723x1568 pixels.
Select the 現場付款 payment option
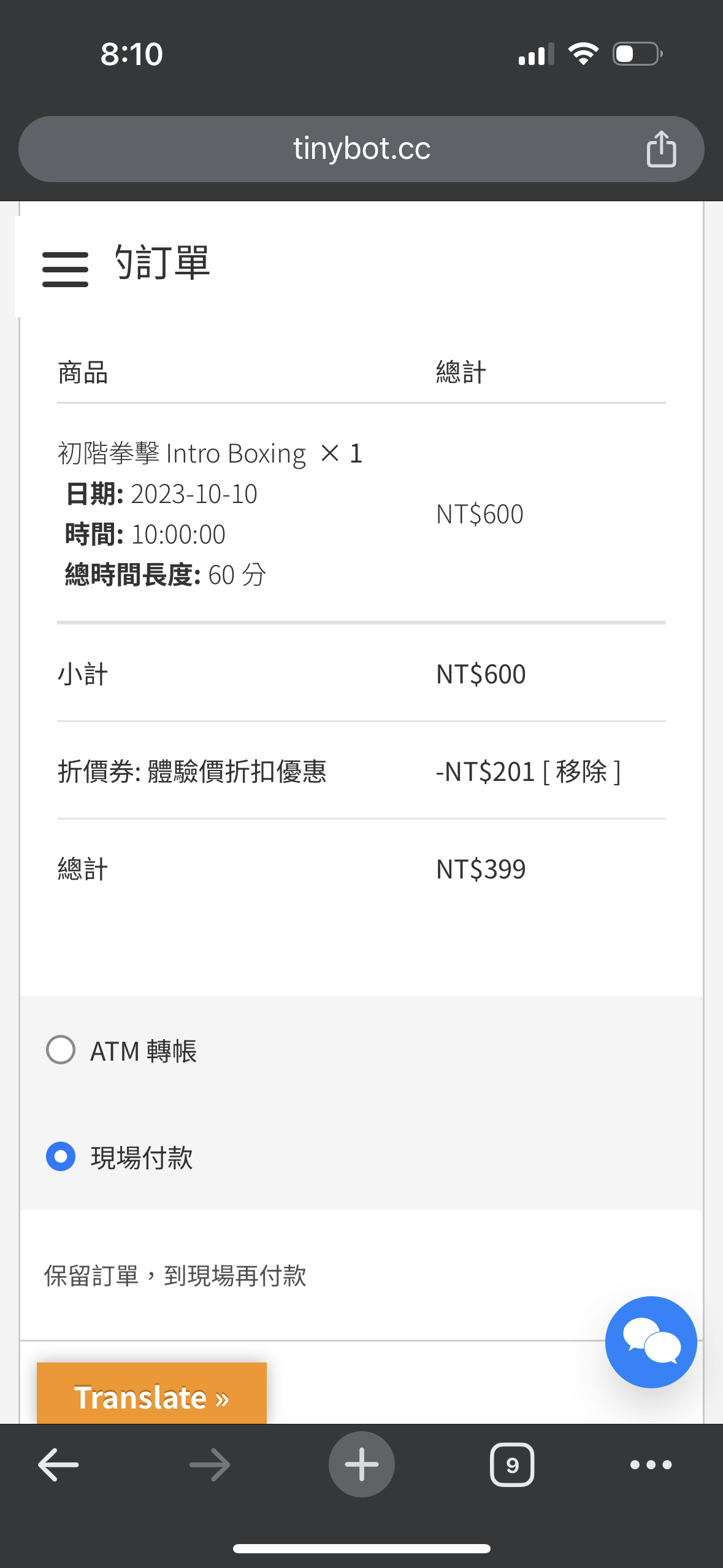[x=61, y=1156]
